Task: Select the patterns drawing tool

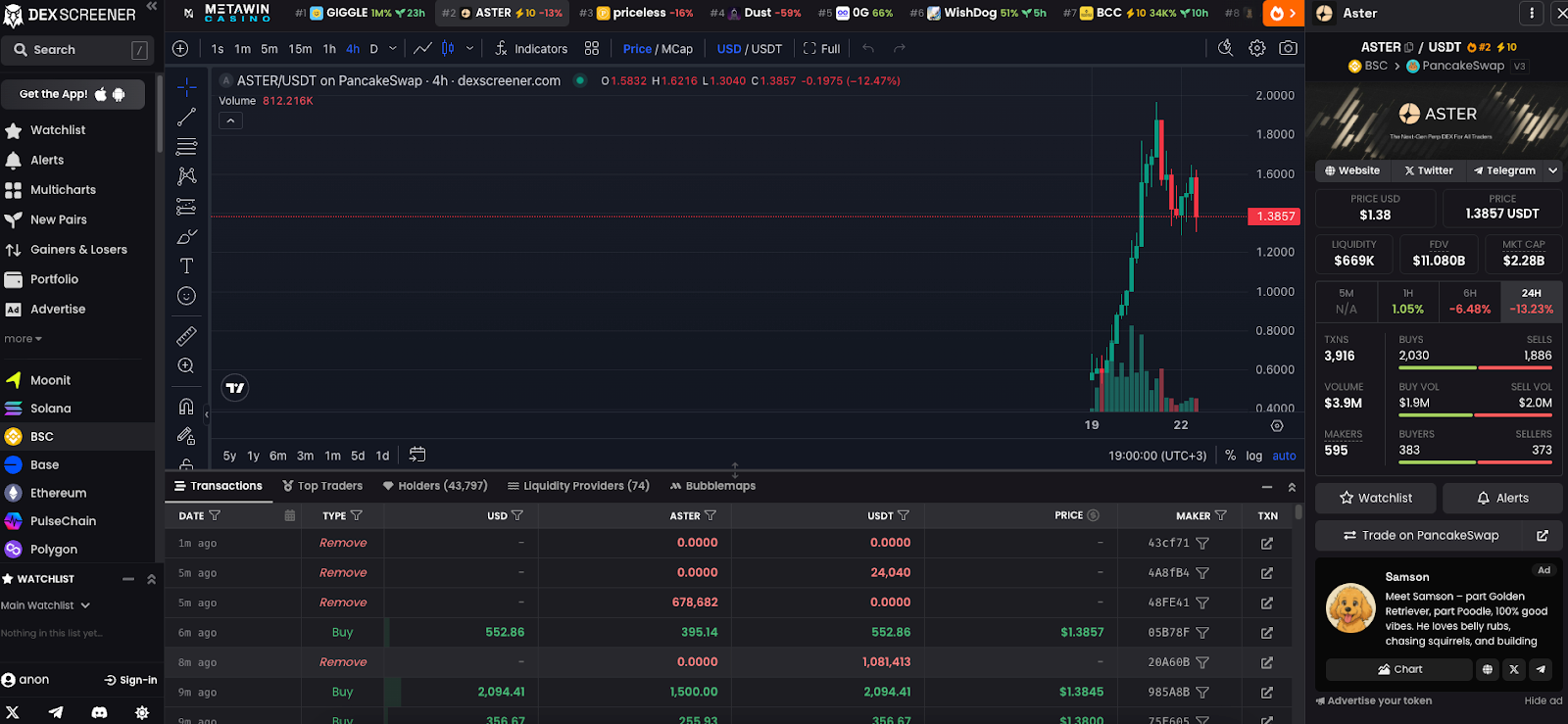Action: click(186, 176)
